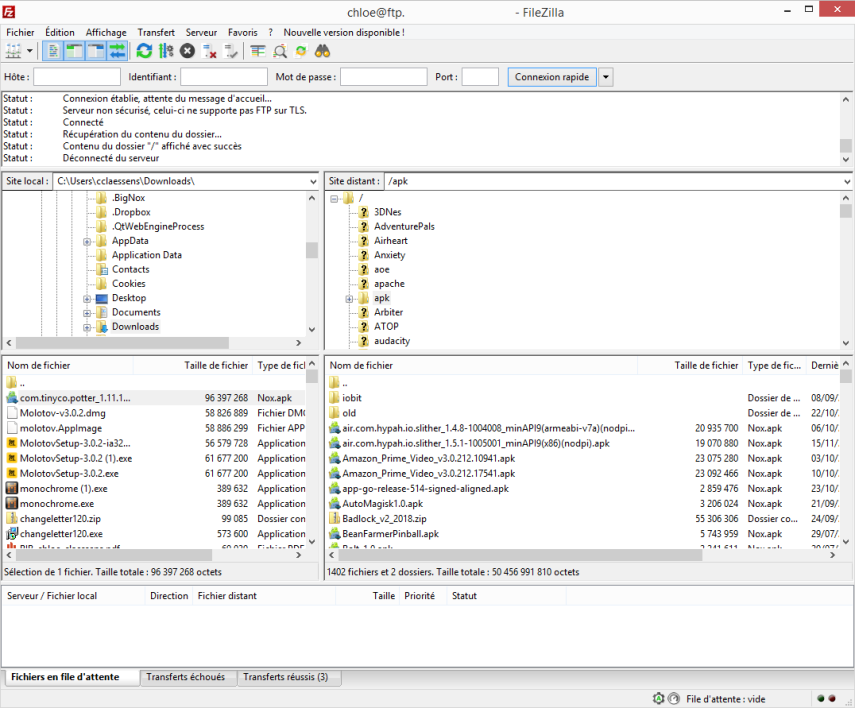
Task: Expand the Desktop folder in local tree
Action: [x=88, y=298]
